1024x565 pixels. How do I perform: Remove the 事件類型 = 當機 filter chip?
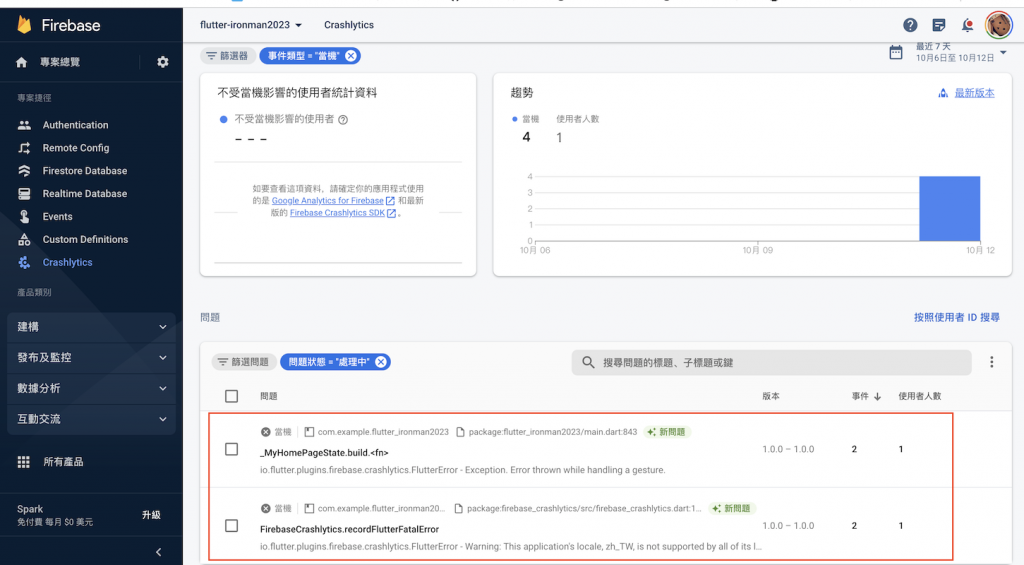(351, 56)
